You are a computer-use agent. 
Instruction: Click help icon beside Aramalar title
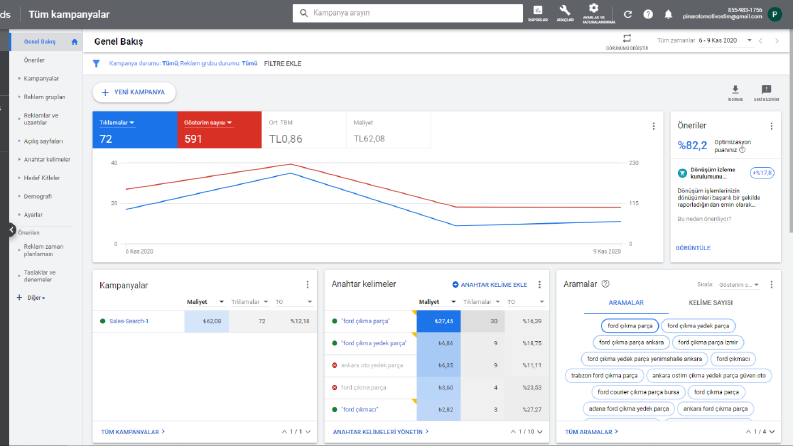pos(605,284)
